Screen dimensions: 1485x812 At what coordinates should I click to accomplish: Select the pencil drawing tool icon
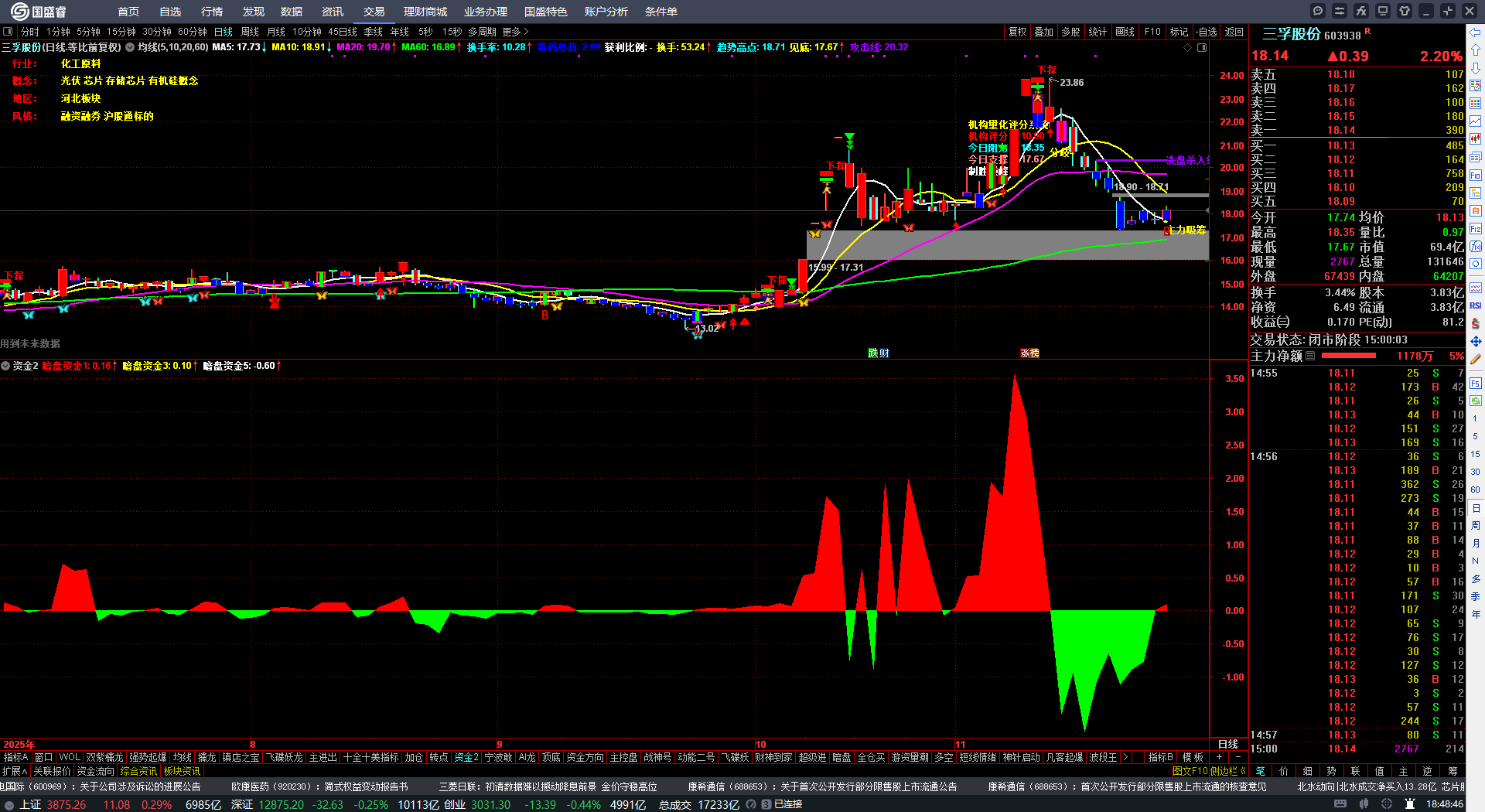(1476, 359)
